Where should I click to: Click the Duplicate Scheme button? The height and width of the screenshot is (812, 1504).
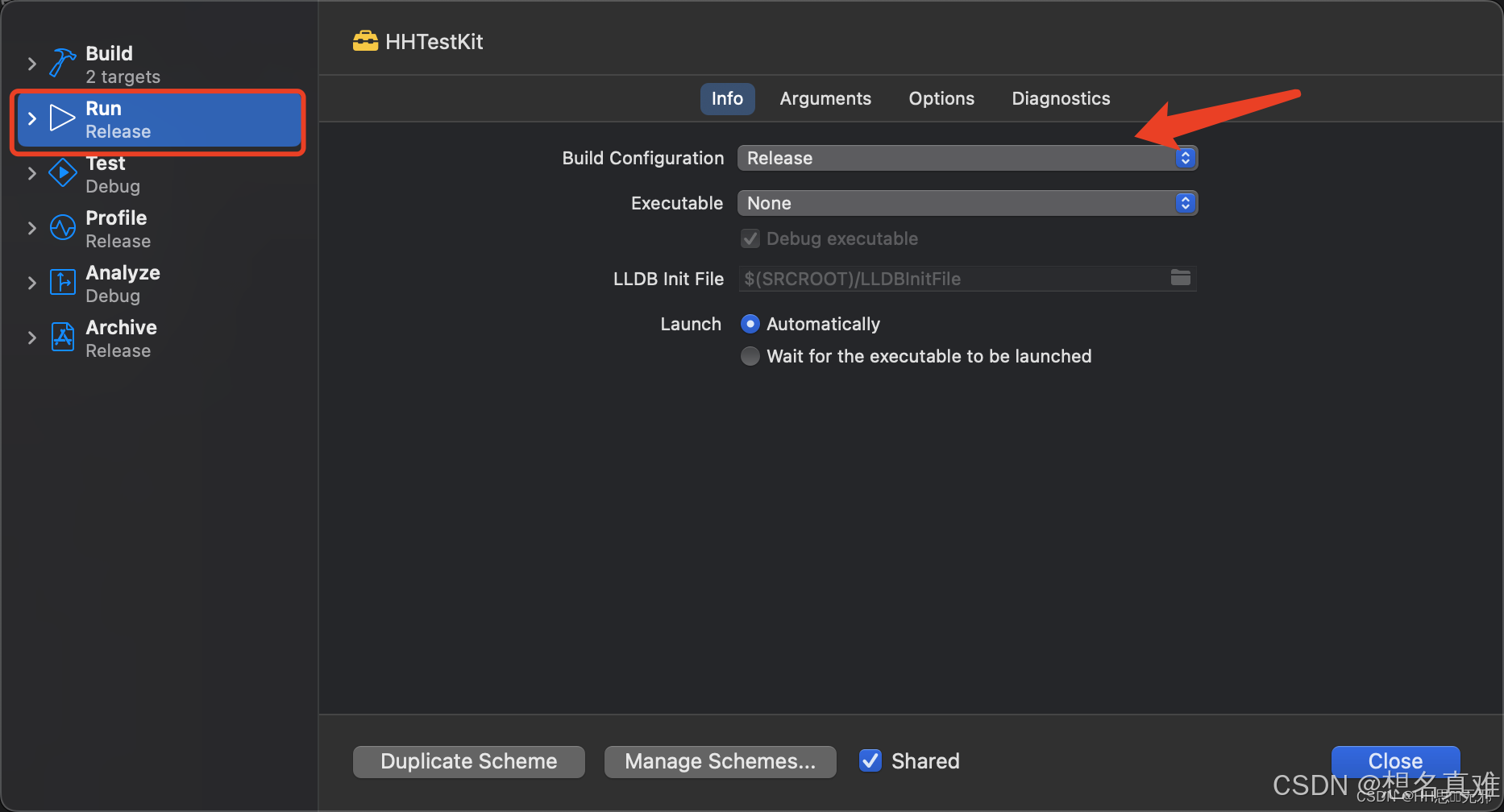467,760
